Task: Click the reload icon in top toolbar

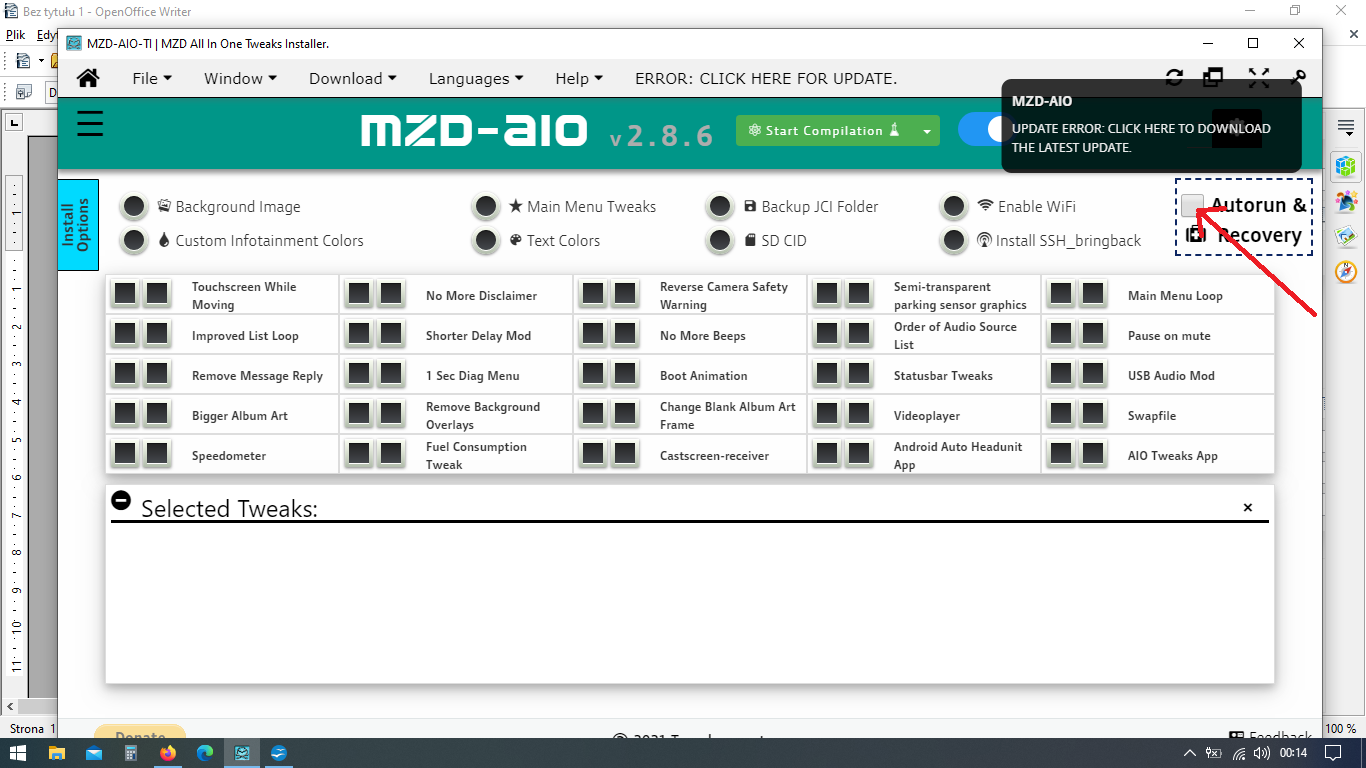Action: pos(1175,78)
